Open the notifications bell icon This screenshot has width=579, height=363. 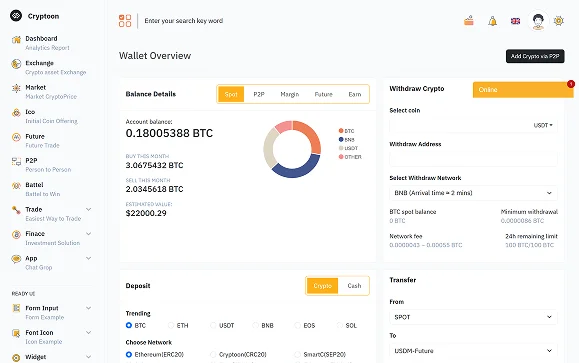[x=492, y=21]
